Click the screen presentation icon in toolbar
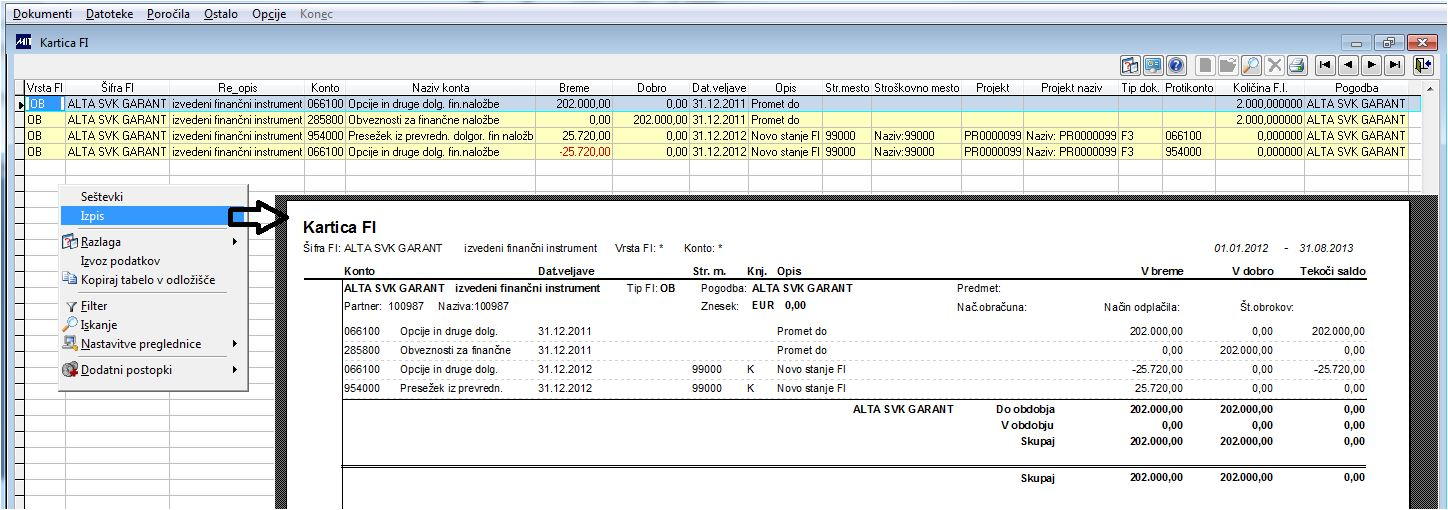Image resolution: width=1448 pixels, height=510 pixels. tap(1154, 65)
